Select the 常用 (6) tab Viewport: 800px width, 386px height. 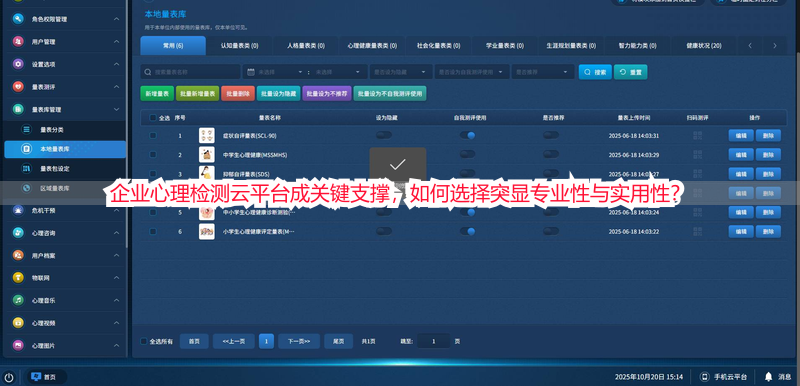[173, 45]
